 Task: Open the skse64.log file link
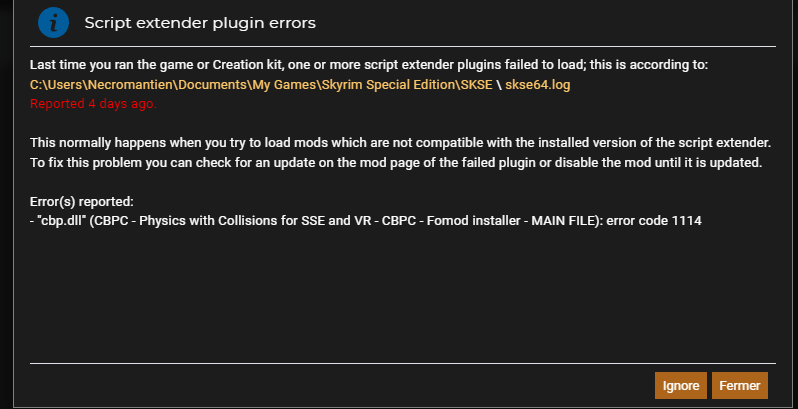tap(537, 85)
